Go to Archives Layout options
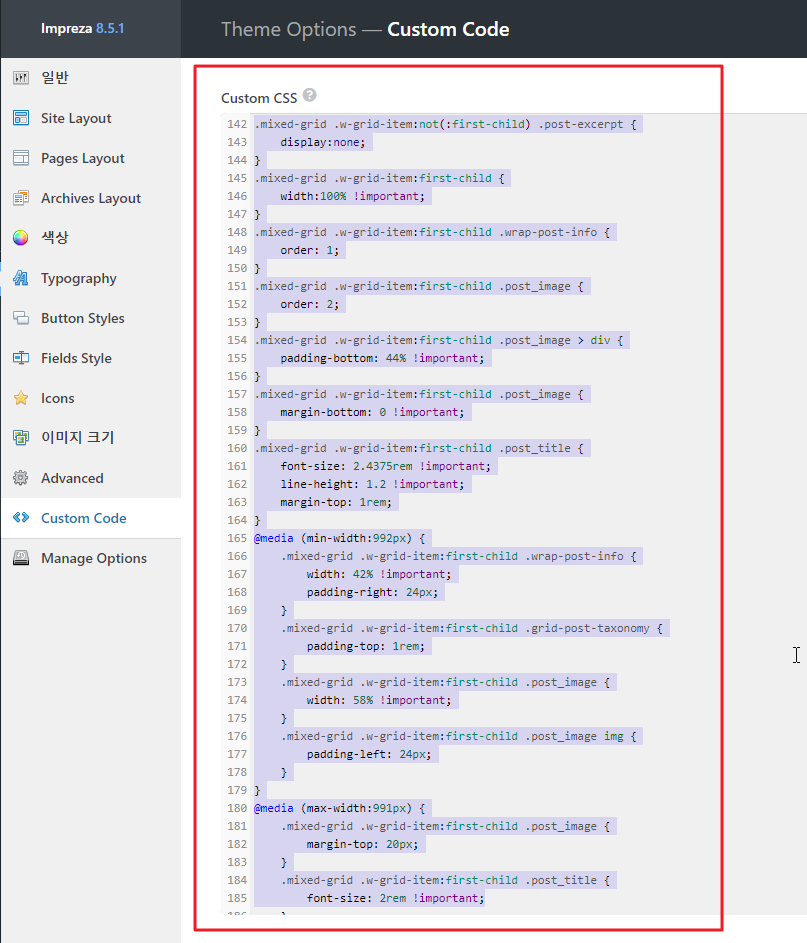 91,198
